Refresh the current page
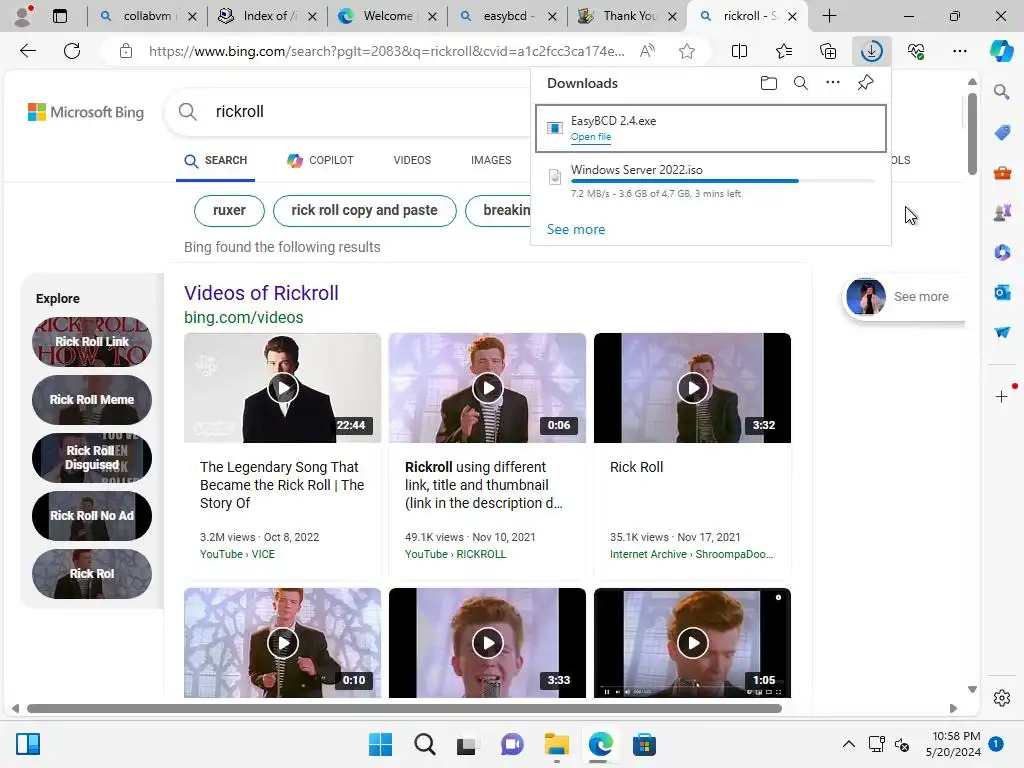1024x768 pixels. [x=72, y=51]
